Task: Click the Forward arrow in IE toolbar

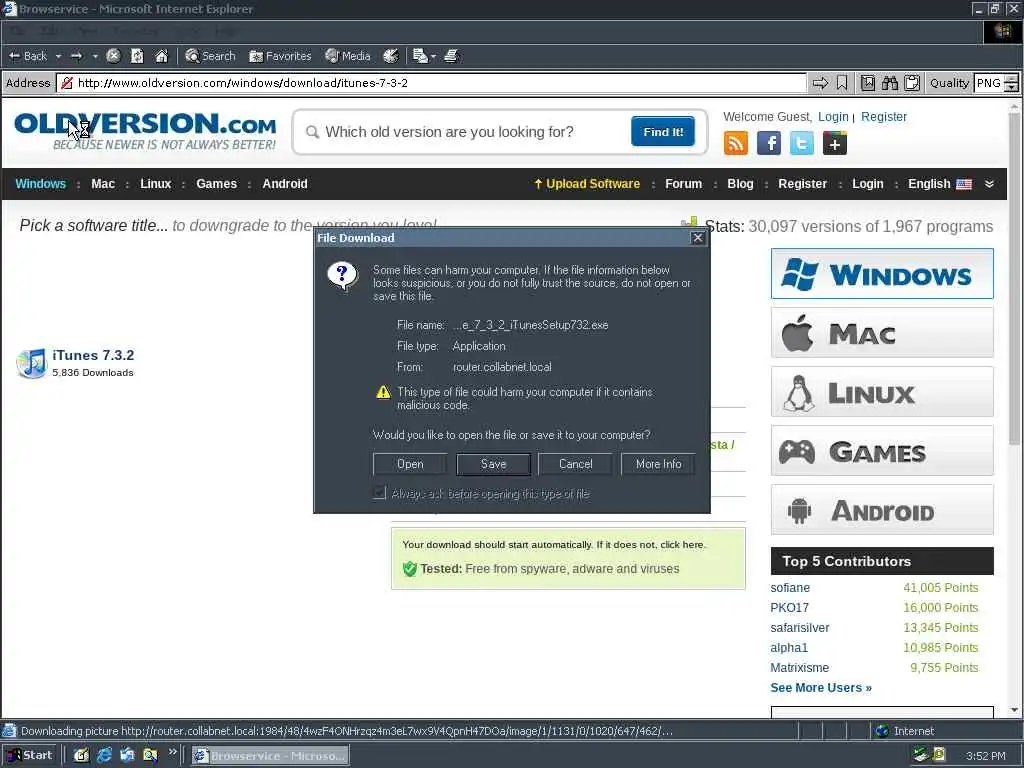Action: 76,56
